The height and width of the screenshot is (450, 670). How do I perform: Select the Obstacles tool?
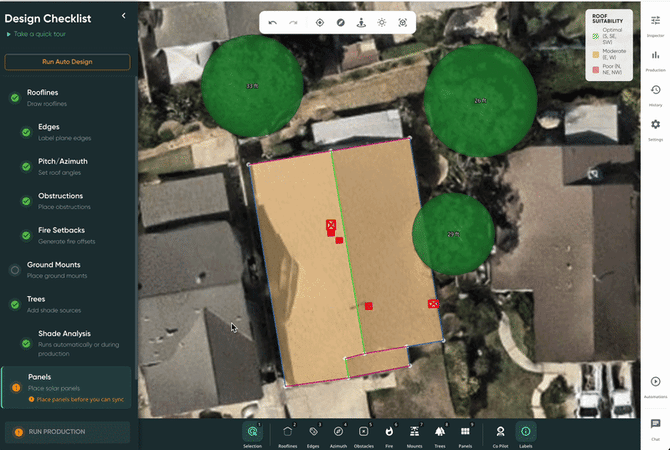(x=364, y=431)
